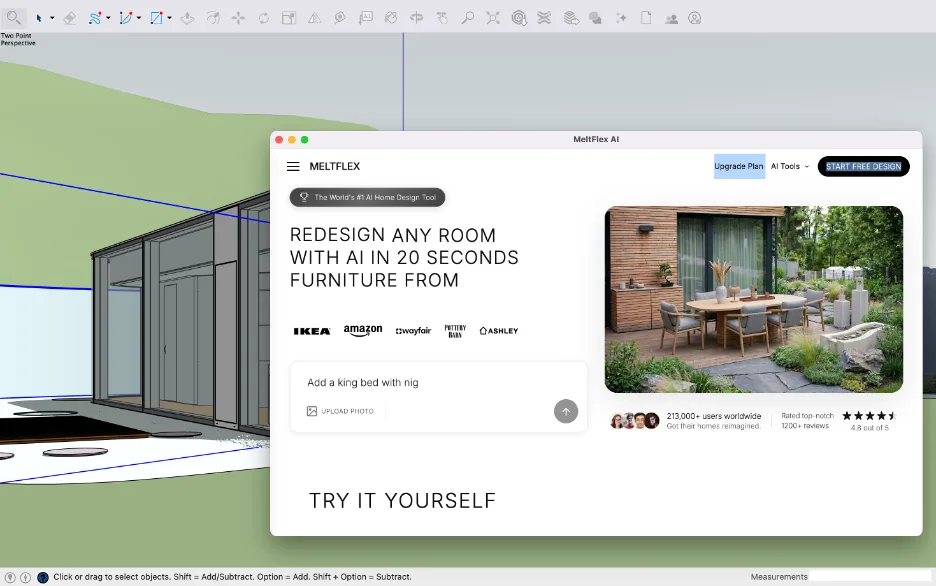Select the Text label tool

click(365, 18)
